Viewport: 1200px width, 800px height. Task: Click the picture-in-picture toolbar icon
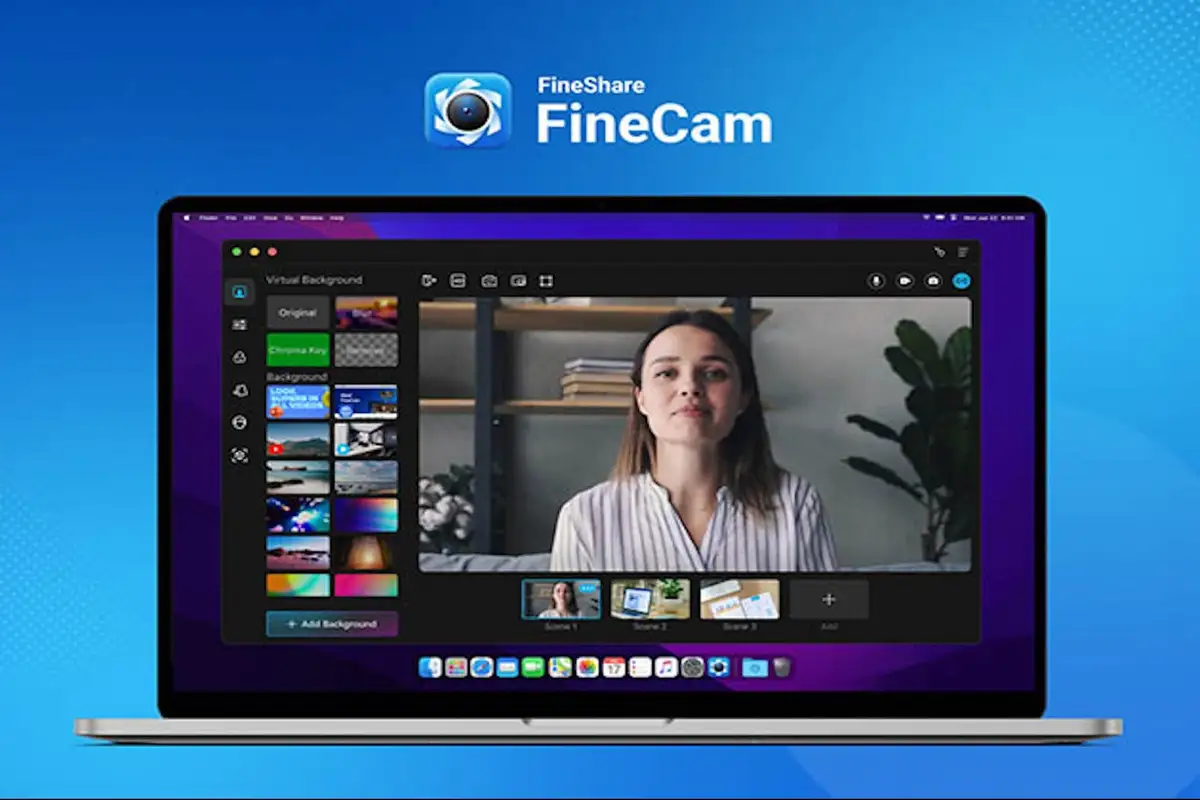pos(517,281)
